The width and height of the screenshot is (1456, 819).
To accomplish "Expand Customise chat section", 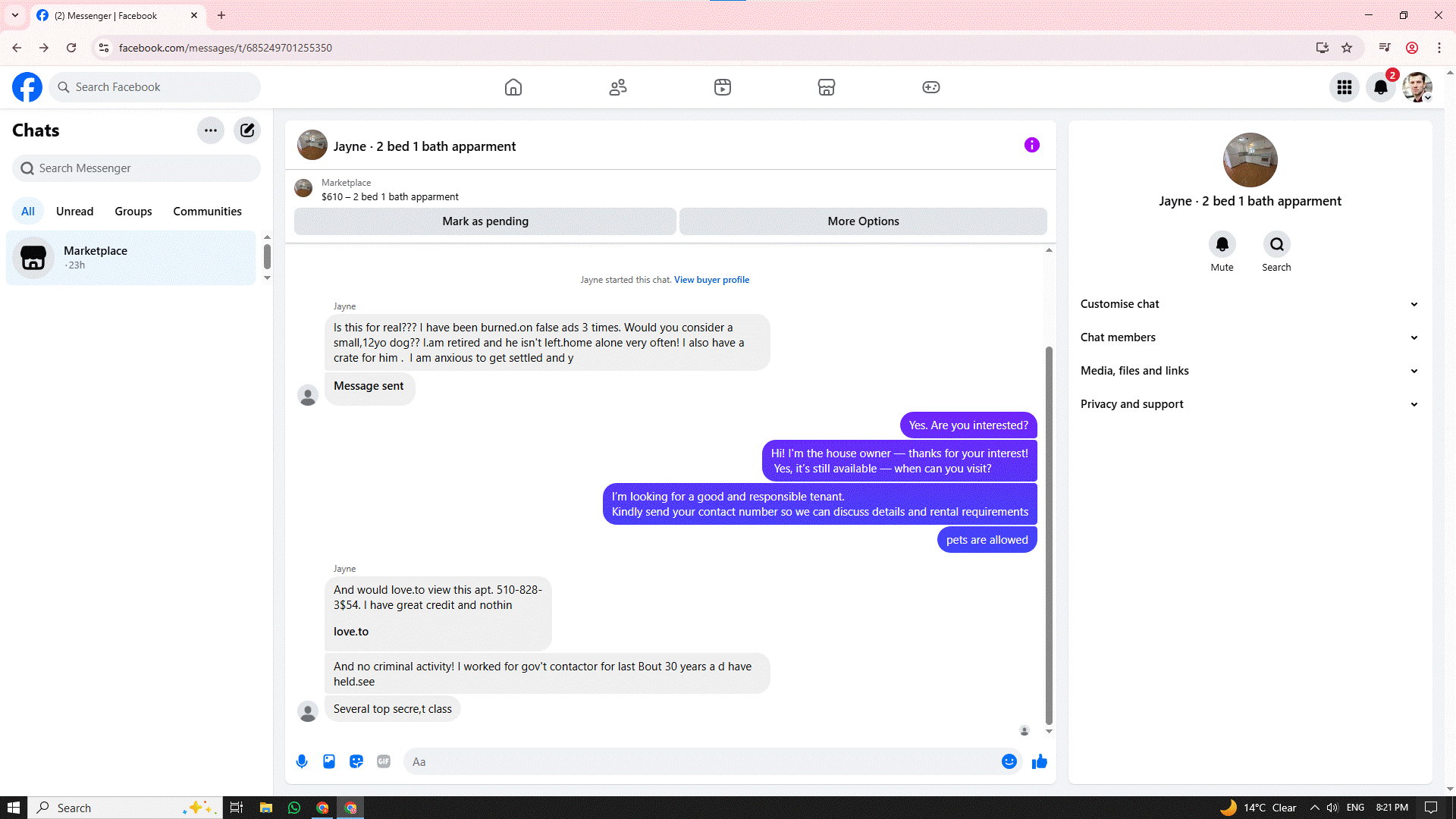I will 1249,304.
